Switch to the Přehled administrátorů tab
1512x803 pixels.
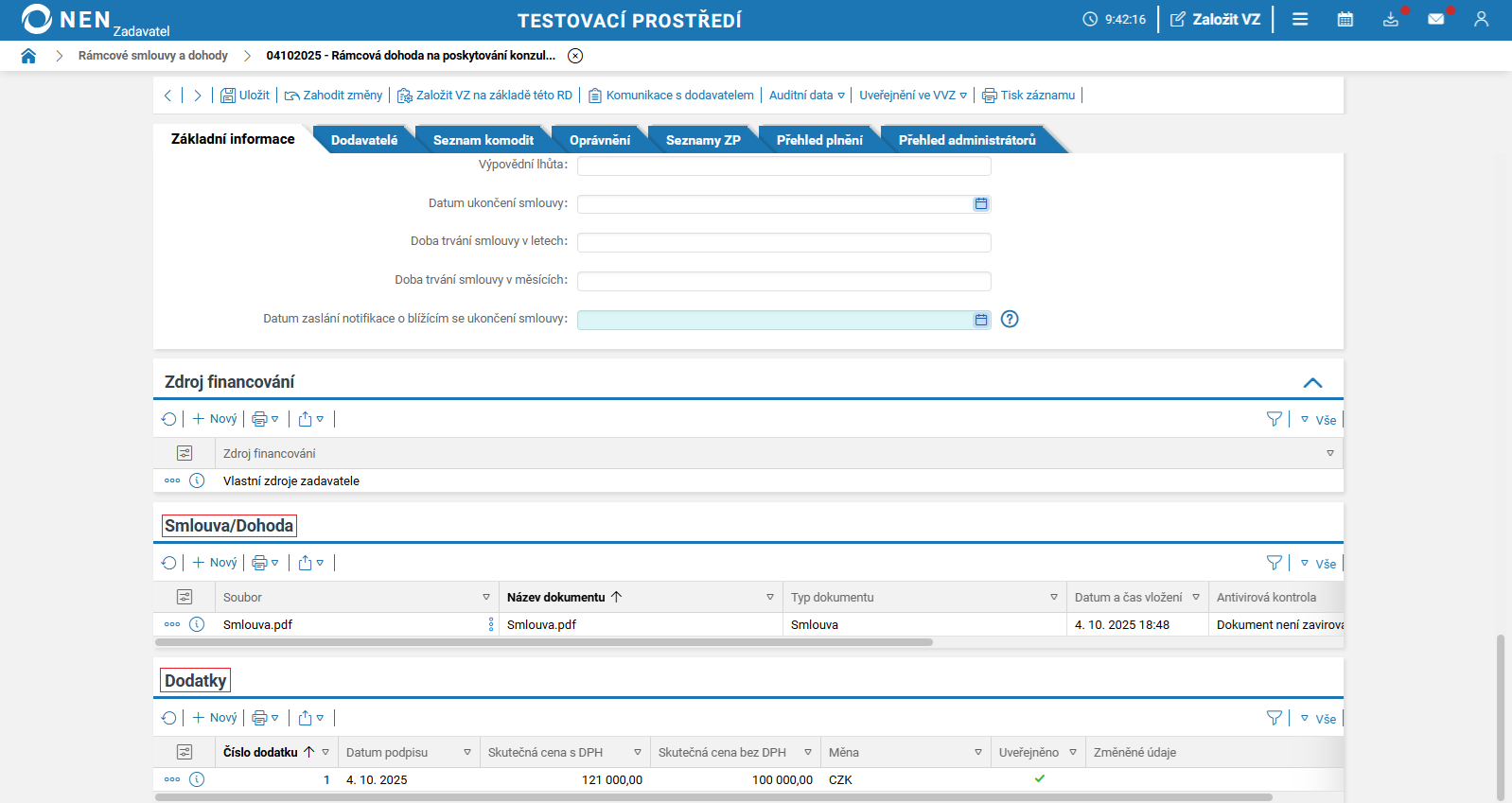pyautogui.click(x=967, y=140)
